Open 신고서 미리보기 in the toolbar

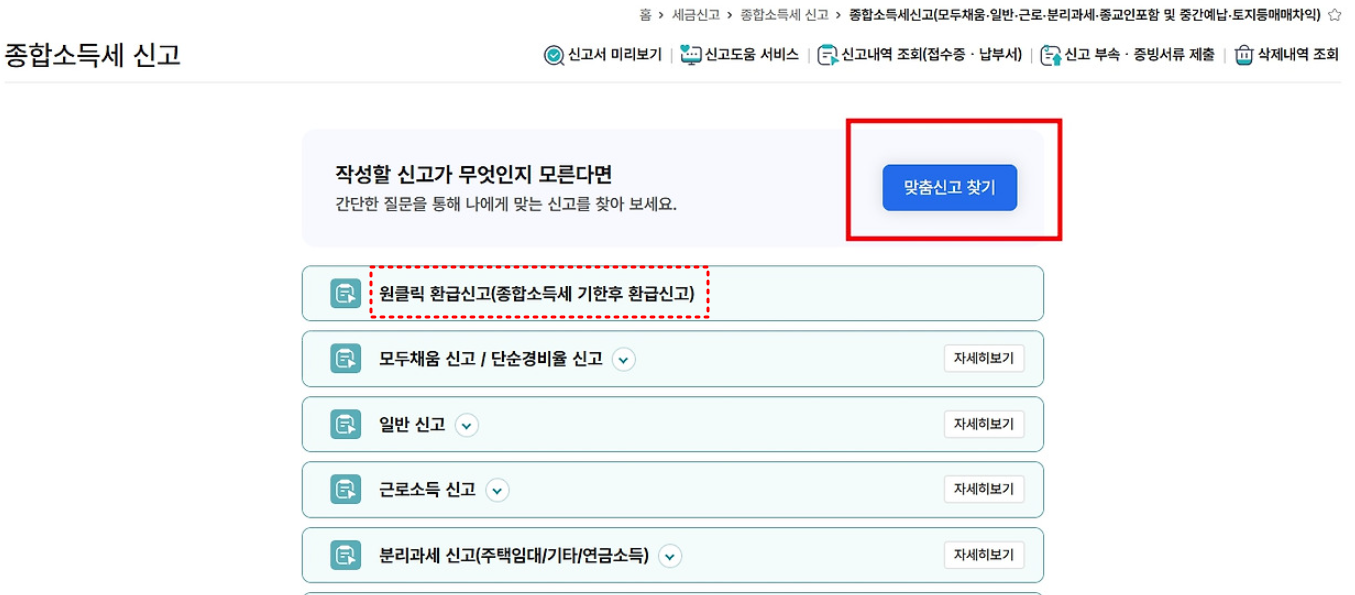[614, 55]
